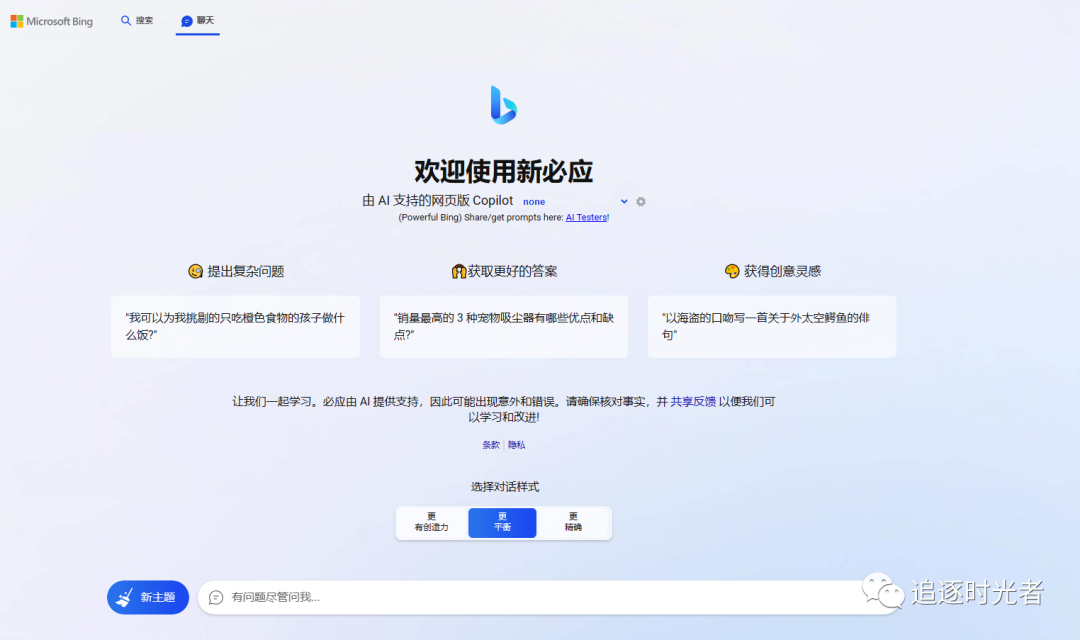Viewport: 1080px width, 640px height.
Task: Click the 提出复杂问题 emoji icon
Action: click(x=196, y=271)
